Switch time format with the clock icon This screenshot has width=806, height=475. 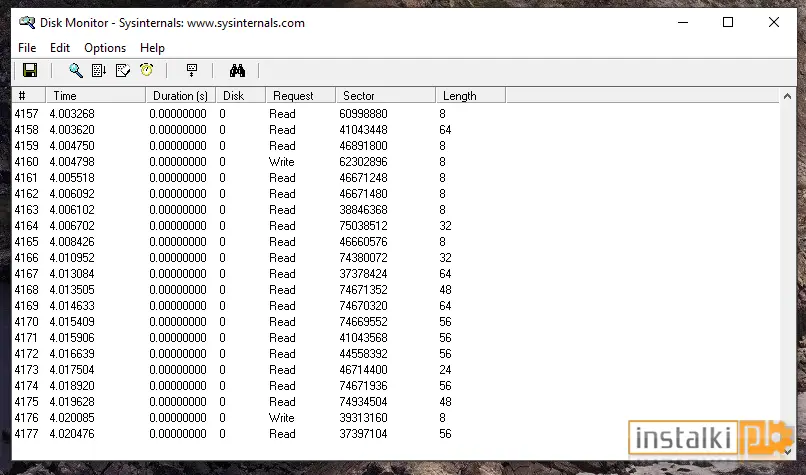pyautogui.click(x=146, y=70)
